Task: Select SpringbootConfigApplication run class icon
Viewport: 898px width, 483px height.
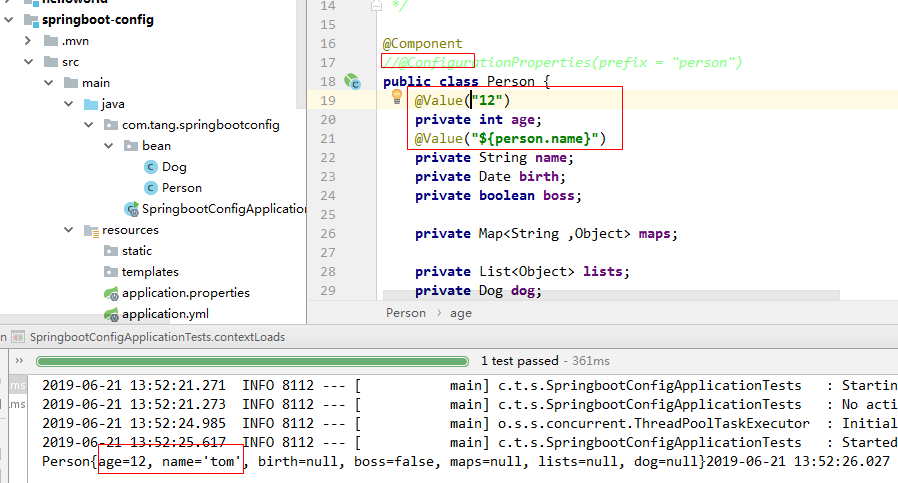Action: click(x=131, y=209)
